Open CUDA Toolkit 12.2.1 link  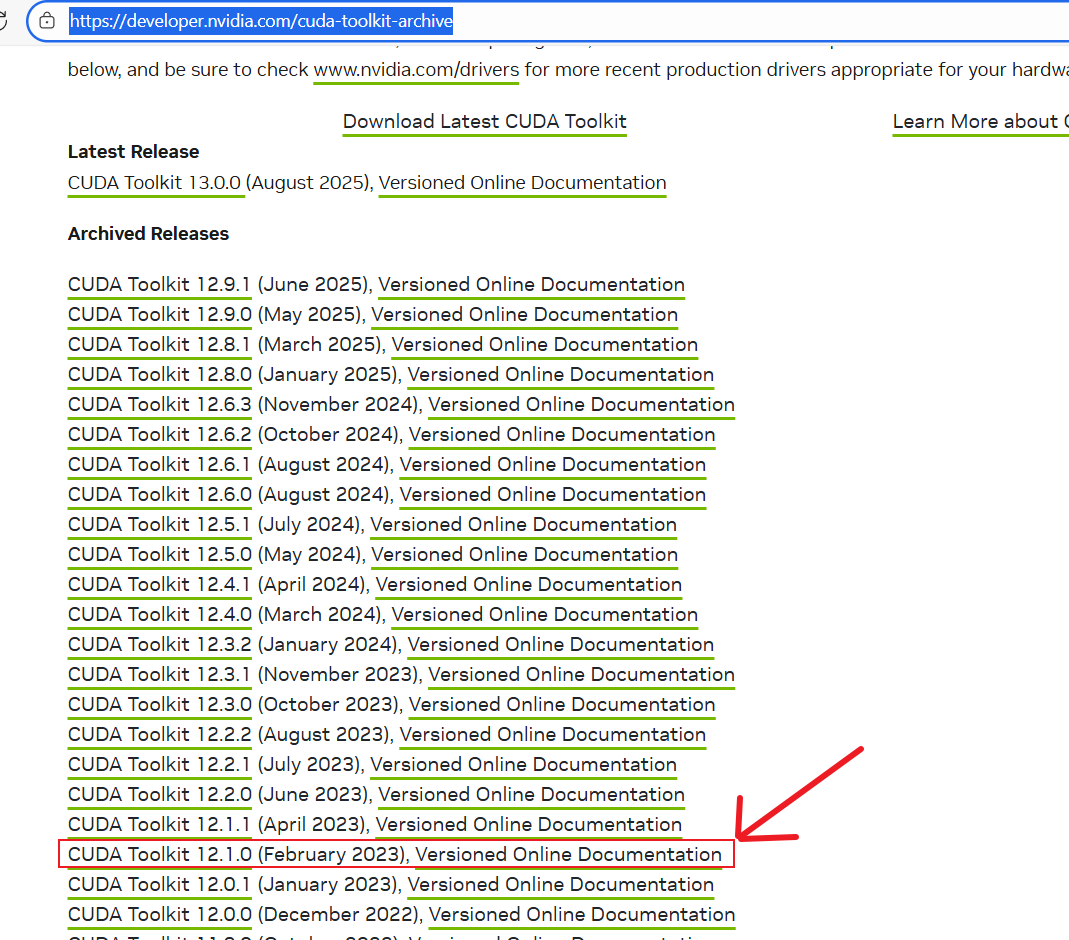click(x=160, y=764)
